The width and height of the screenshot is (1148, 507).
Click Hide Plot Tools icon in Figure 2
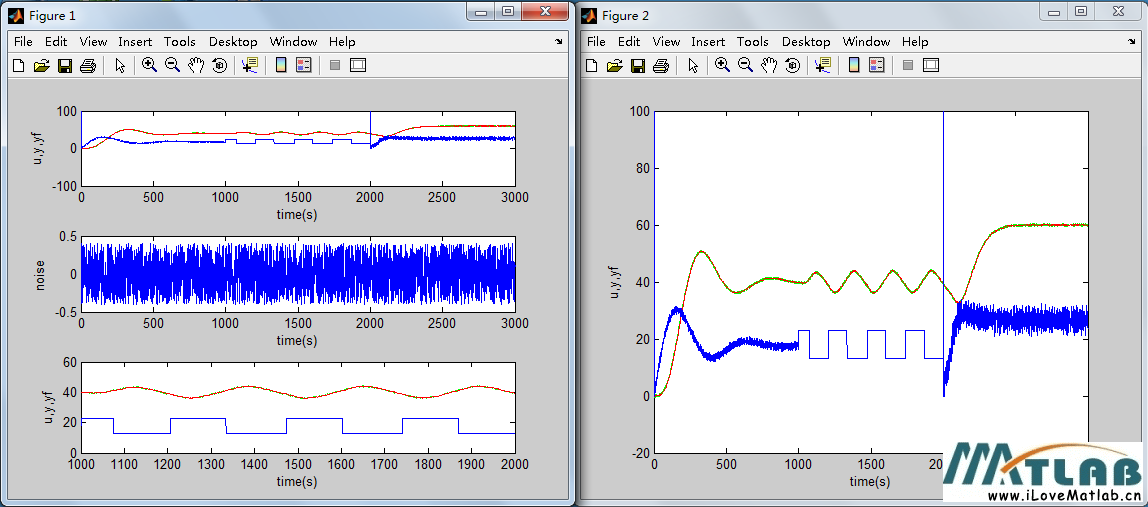(908, 66)
